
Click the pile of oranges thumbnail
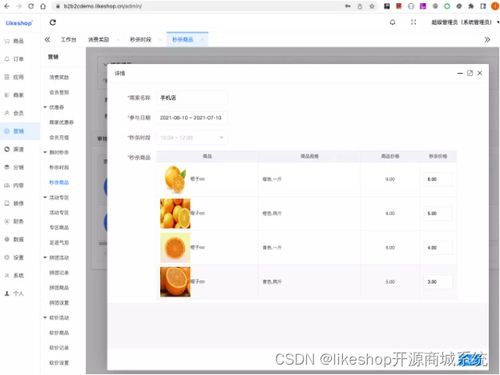(x=175, y=213)
